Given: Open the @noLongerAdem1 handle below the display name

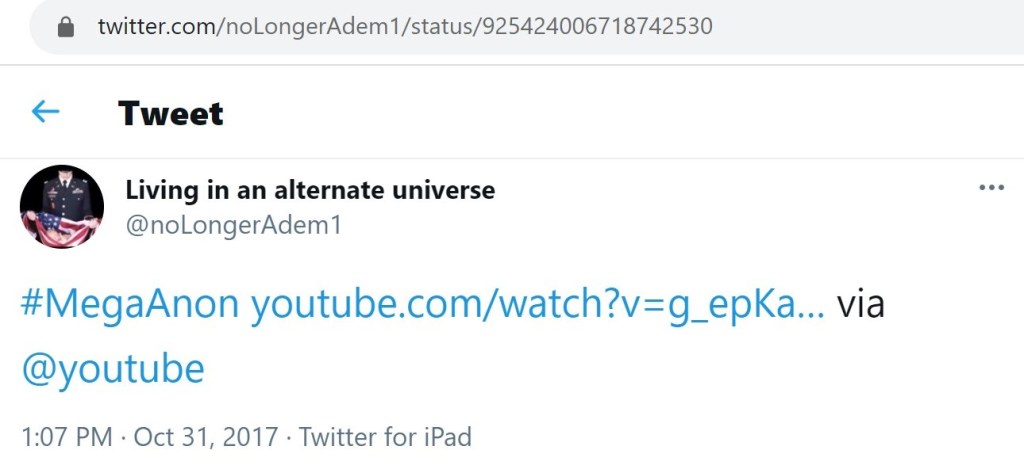Looking at the screenshot, I should 234,226.
